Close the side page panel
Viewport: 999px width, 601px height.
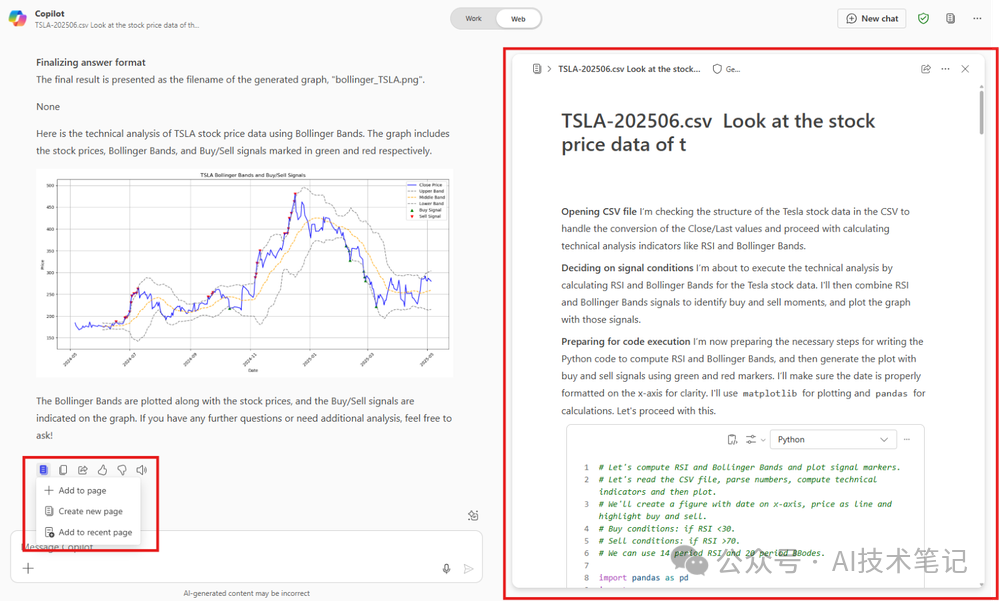tap(965, 69)
